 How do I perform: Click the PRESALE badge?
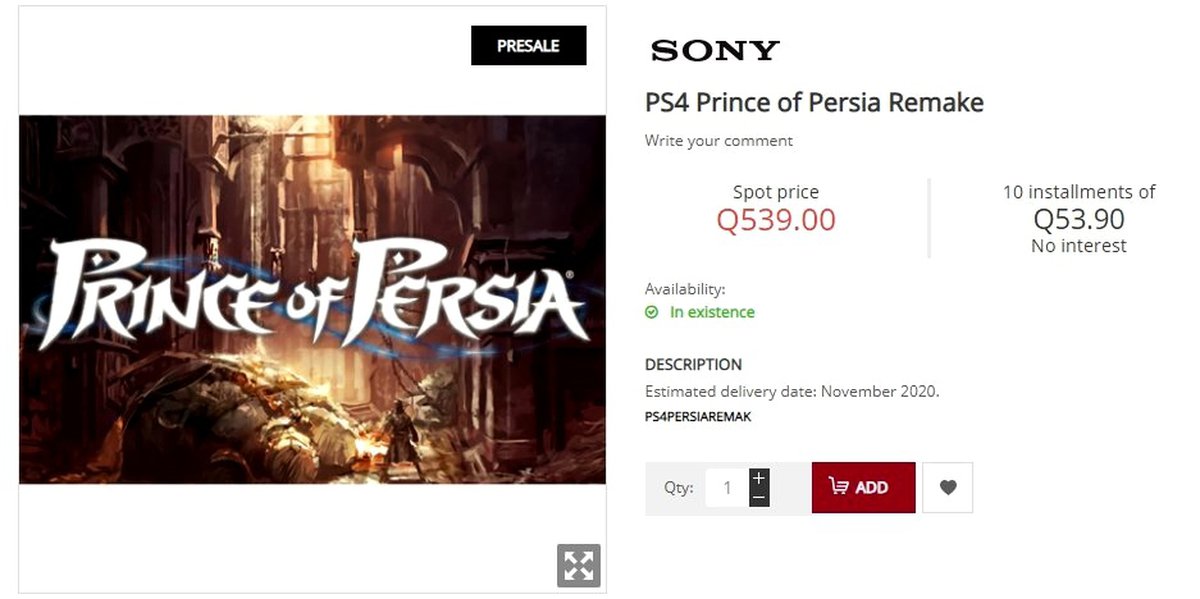(x=528, y=46)
